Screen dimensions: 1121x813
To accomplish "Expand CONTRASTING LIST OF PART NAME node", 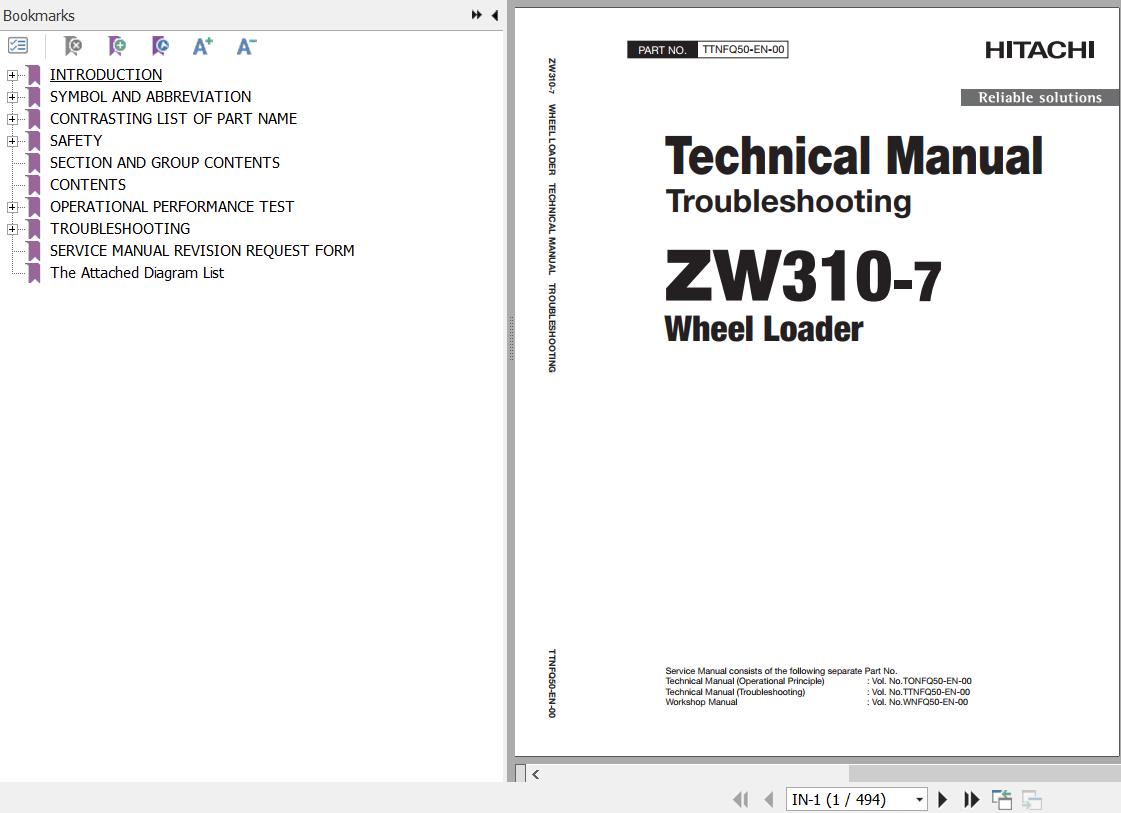I will tap(12, 119).
